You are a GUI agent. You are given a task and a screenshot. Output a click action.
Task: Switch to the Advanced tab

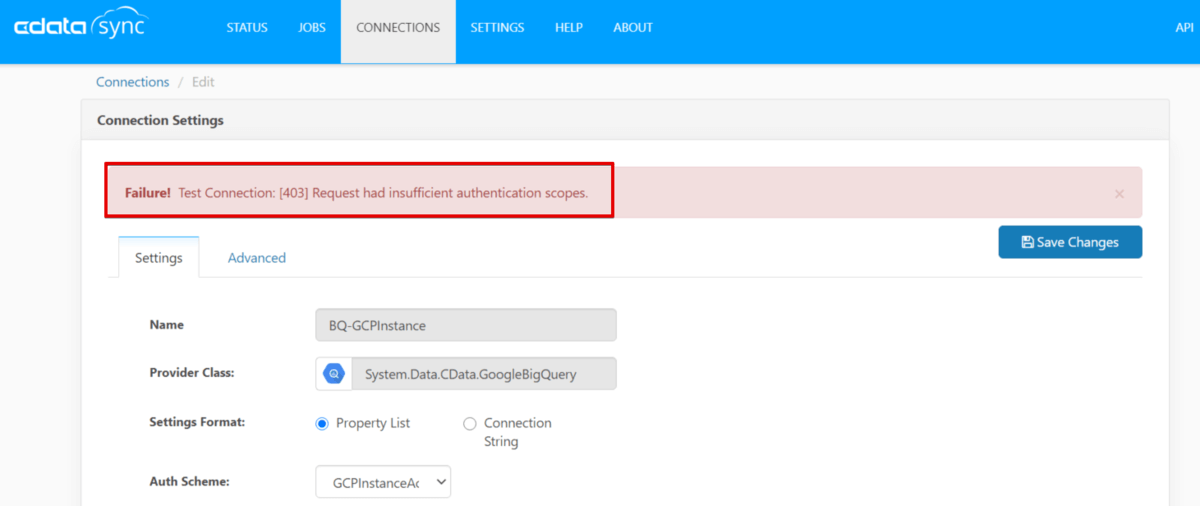click(257, 258)
